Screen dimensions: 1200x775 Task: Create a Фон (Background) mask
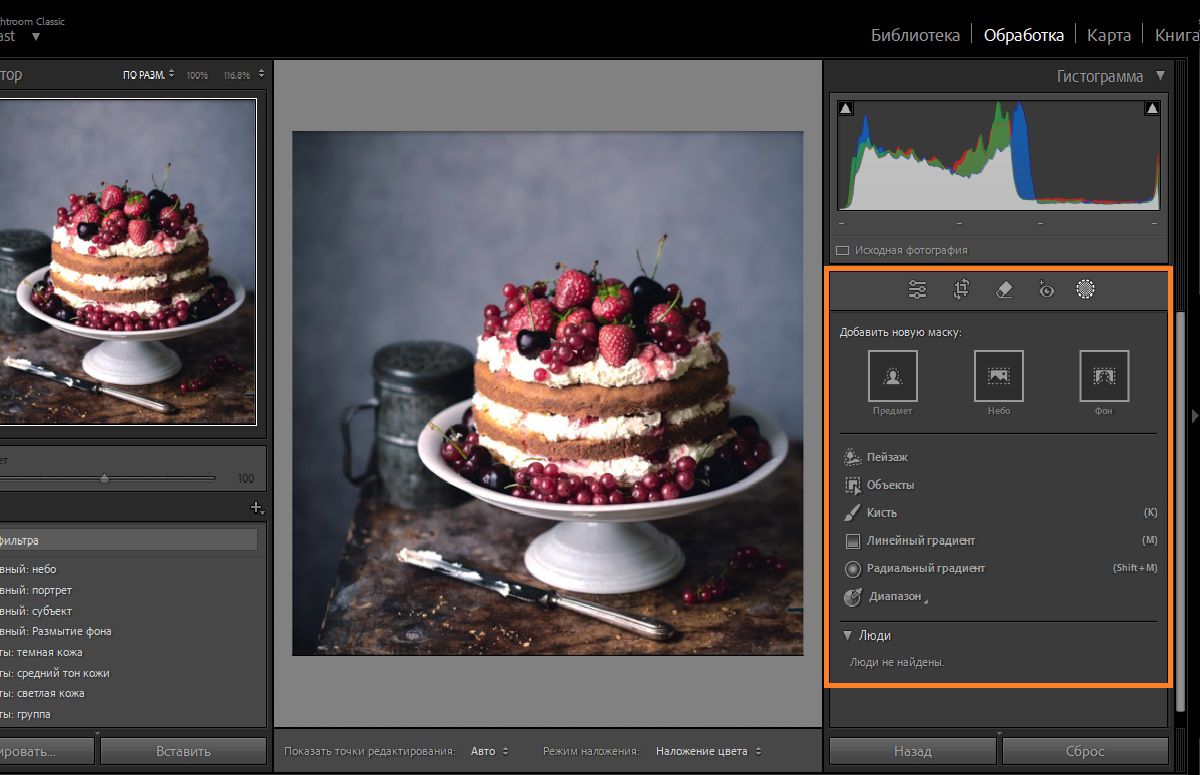(1104, 376)
